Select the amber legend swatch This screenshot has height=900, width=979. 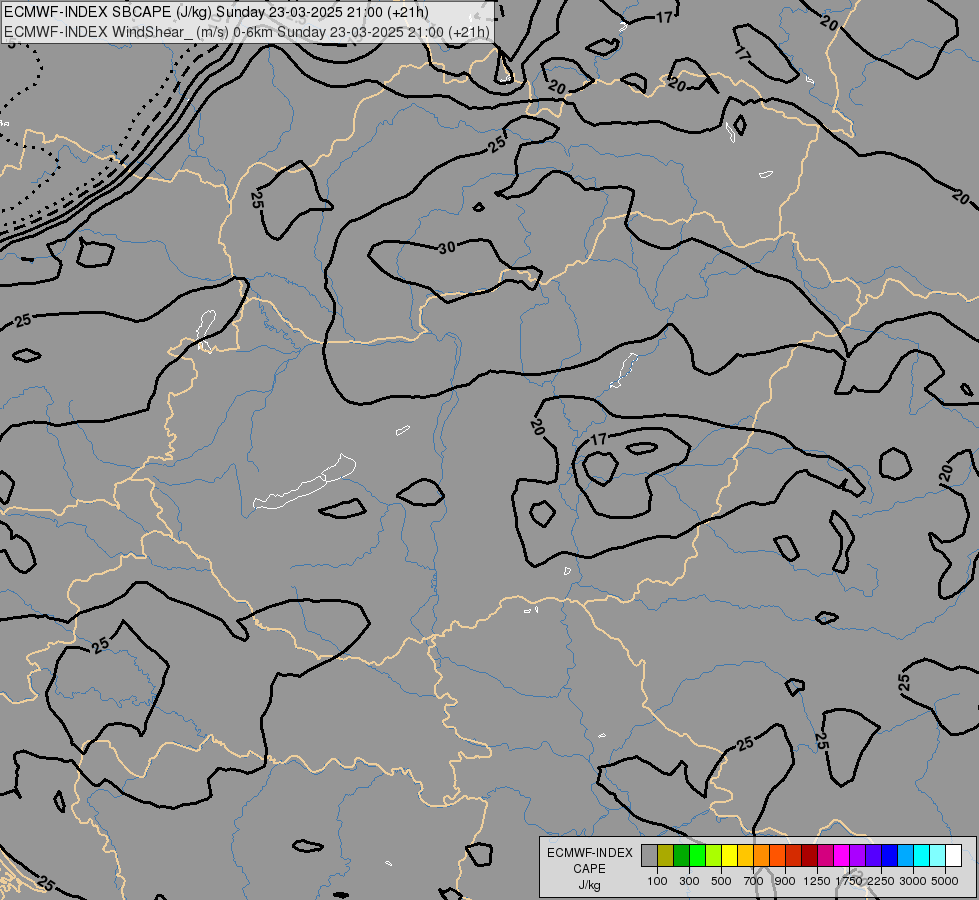coord(745,855)
